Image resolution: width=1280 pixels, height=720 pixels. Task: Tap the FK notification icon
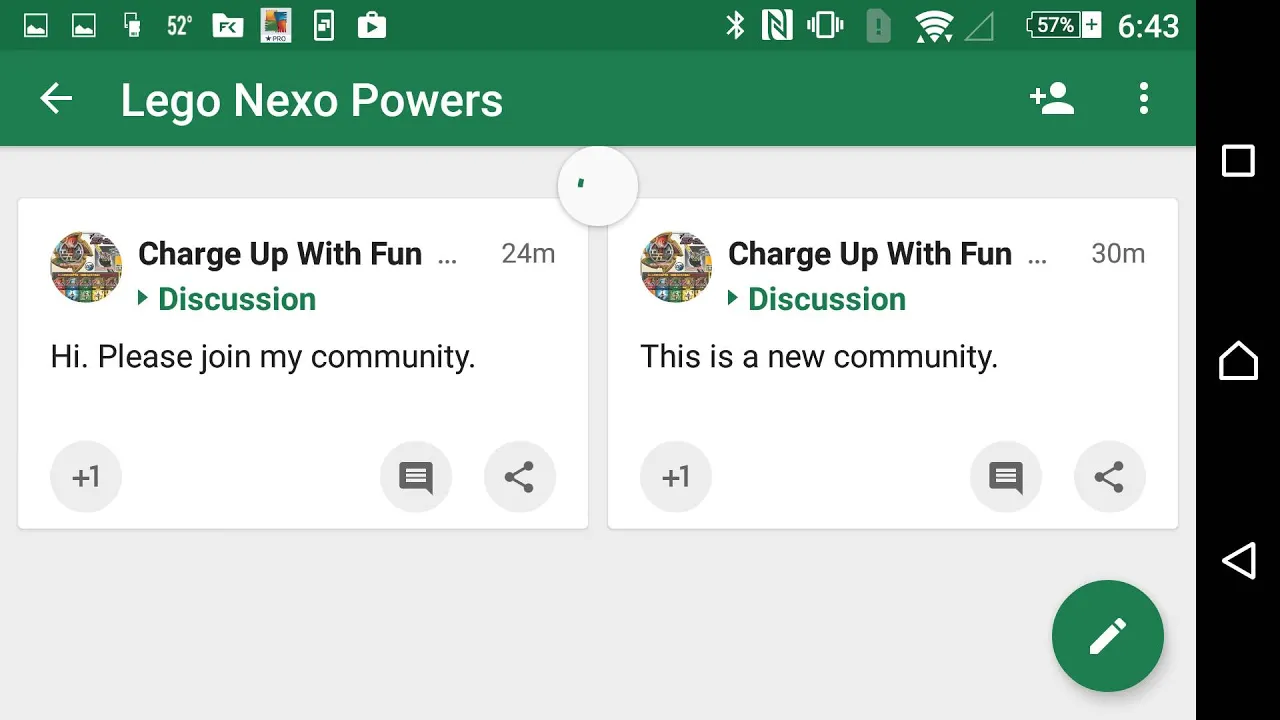coord(228,27)
